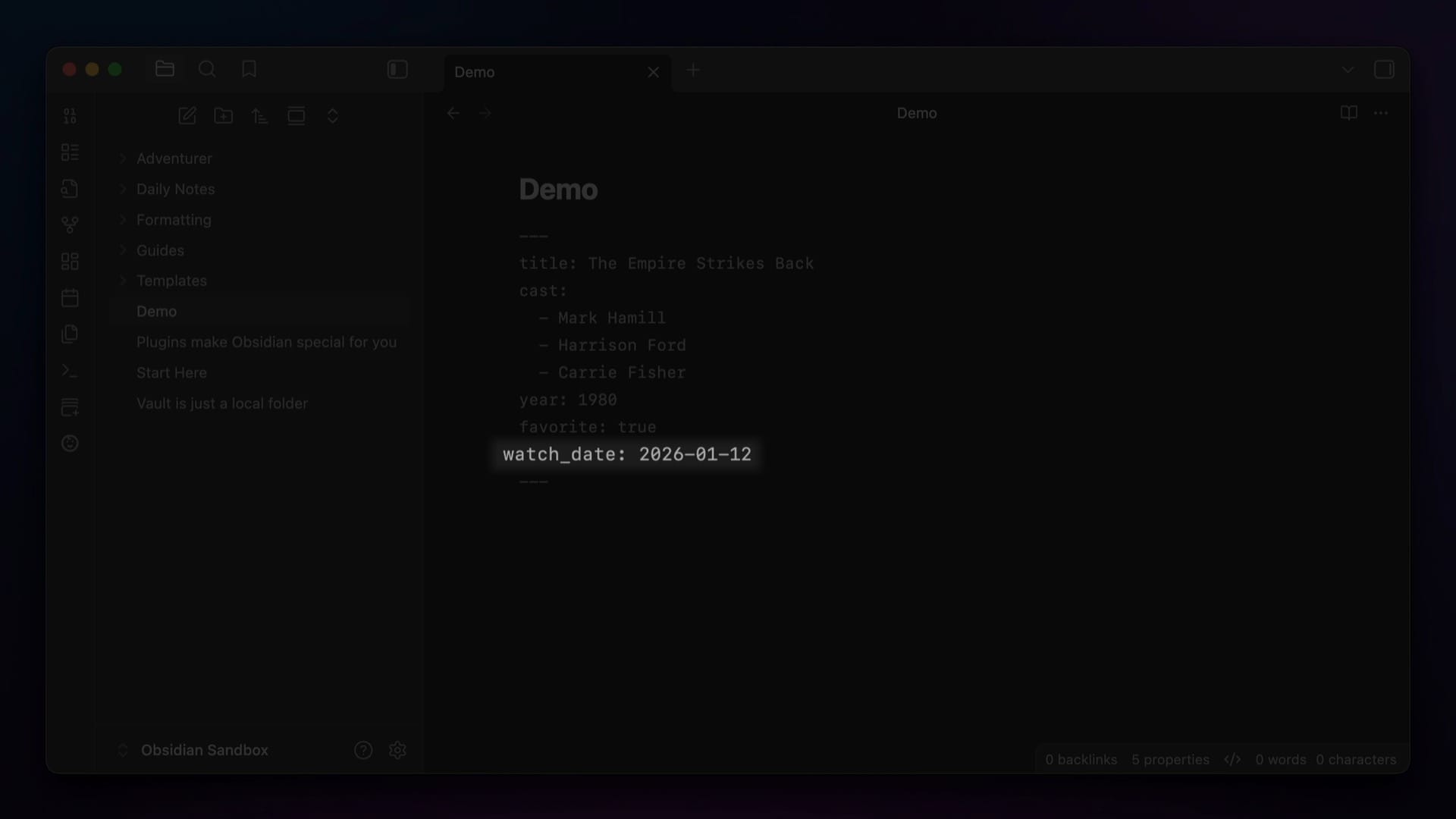Click the 5 properties status bar item
The image size is (1456, 819).
coord(1170,760)
